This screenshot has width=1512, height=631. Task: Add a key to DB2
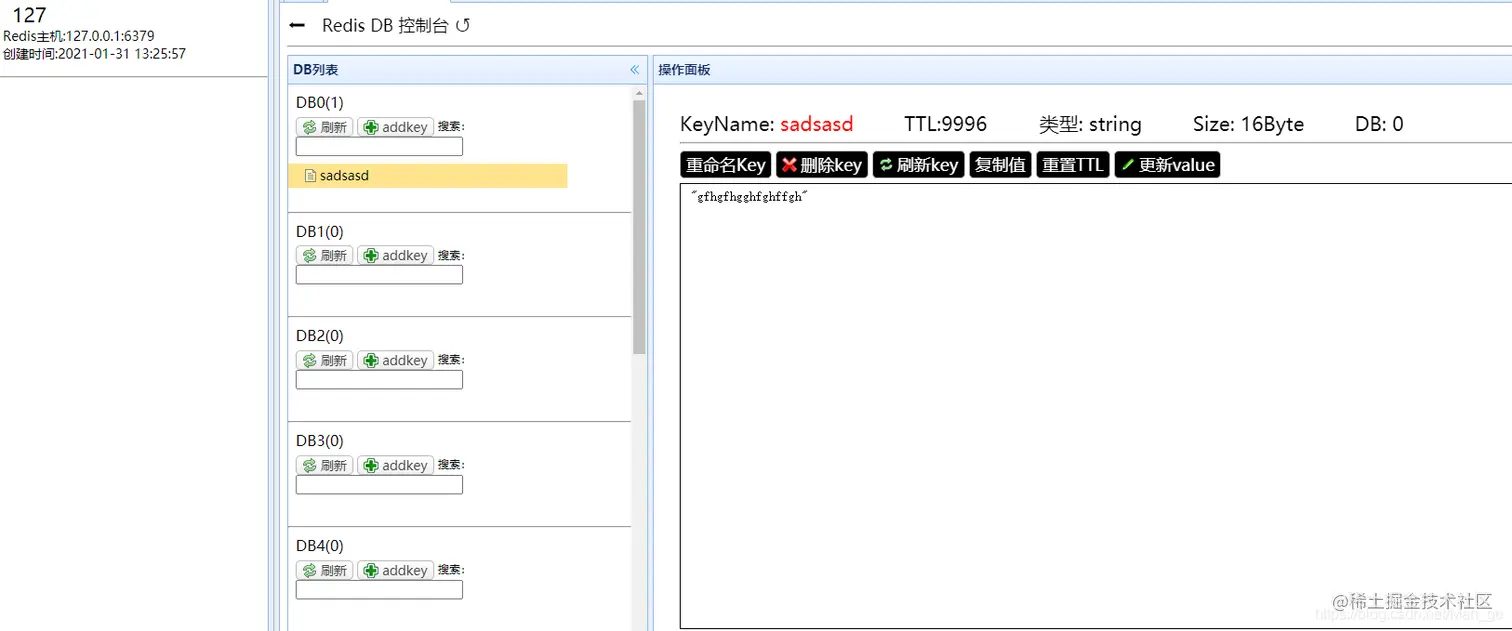pos(396,360)
